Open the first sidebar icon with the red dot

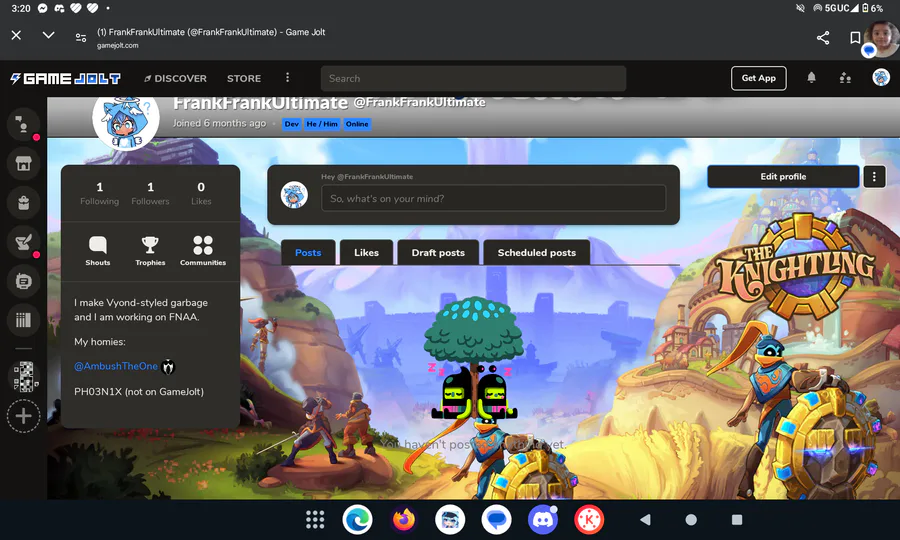click(x=24, y=125)
